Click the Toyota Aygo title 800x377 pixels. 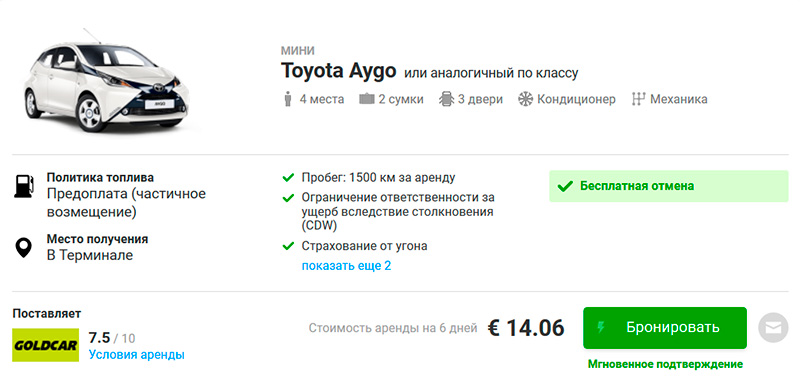coord(338,71)
